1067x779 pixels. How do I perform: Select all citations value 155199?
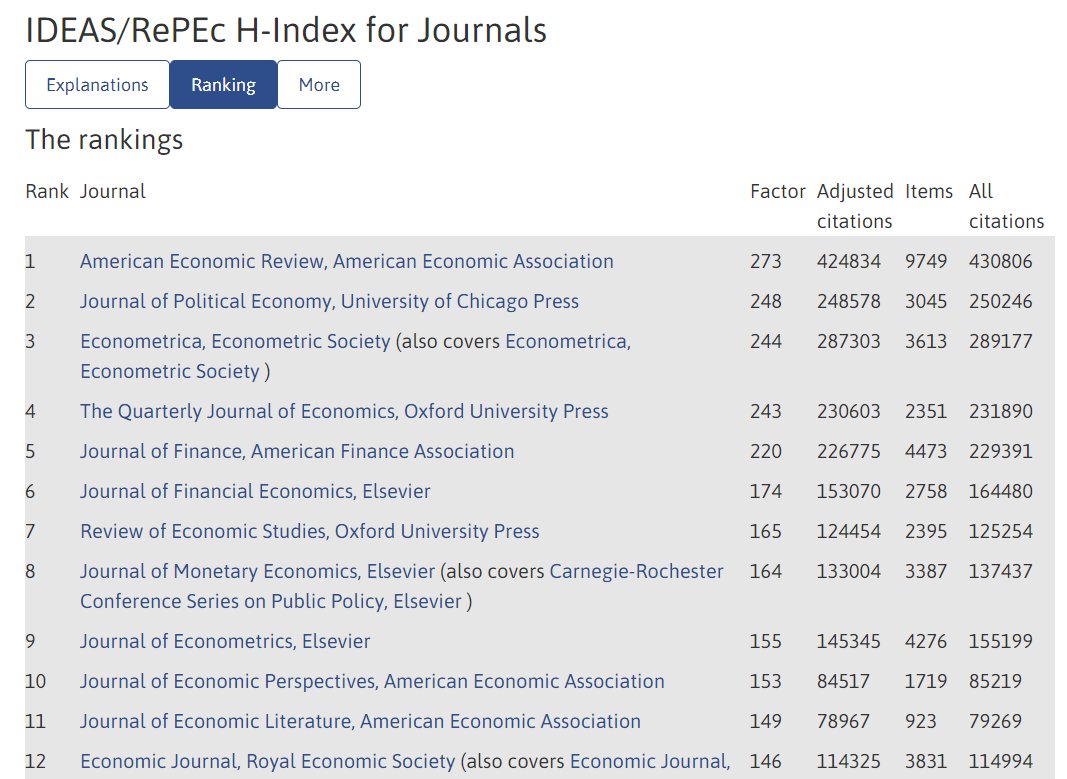point(1000,642)
